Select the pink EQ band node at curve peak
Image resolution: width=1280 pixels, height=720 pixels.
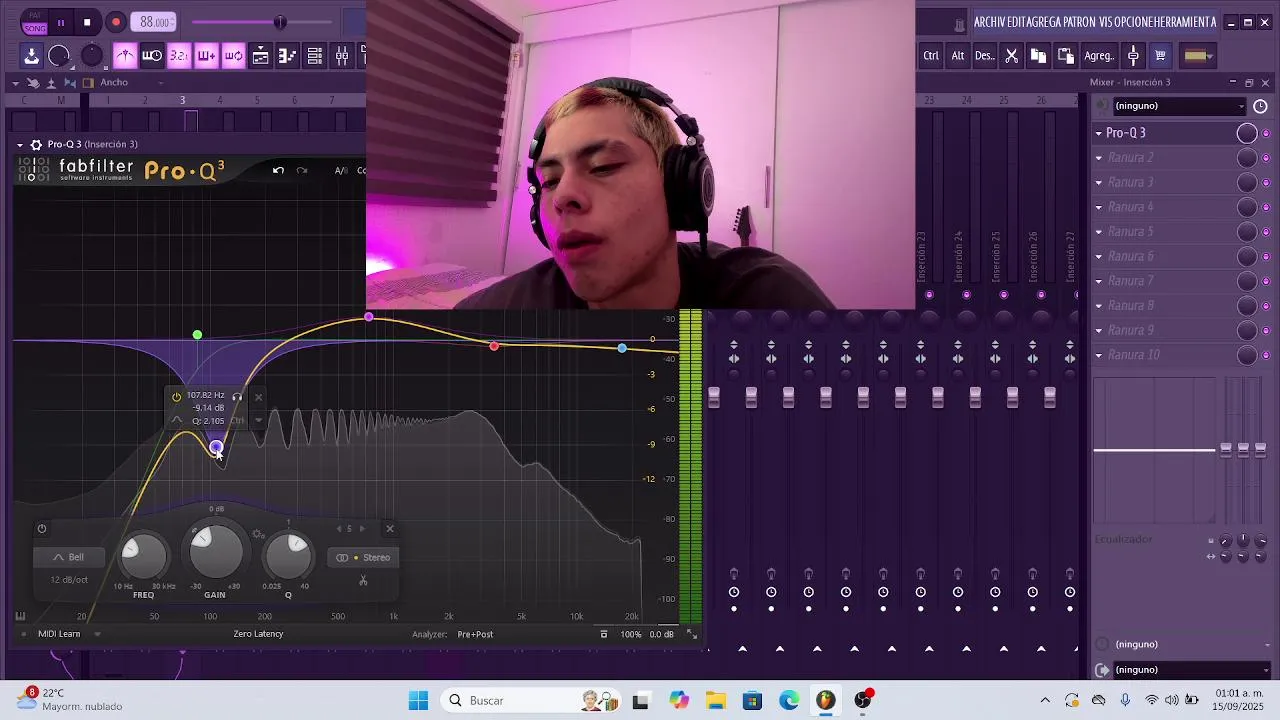(x=369, y=317)
